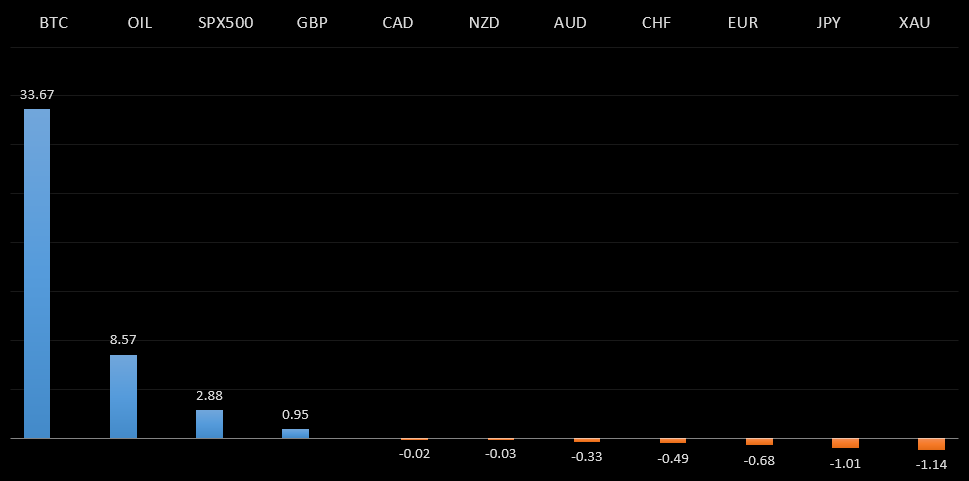Click the OIL category label
This screenshot has height=481, width=969.
tap(140, 22)
